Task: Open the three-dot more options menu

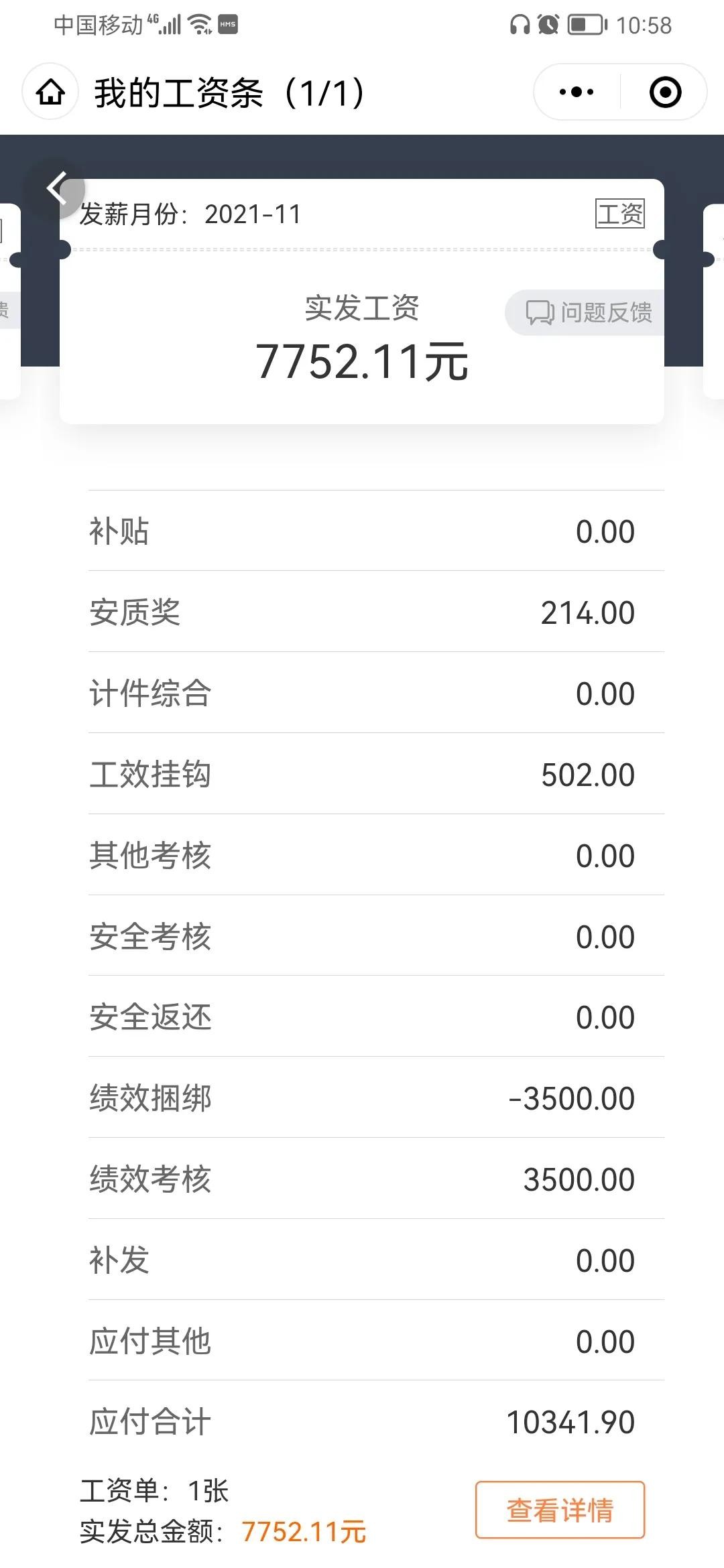Action: pos(577,92)
